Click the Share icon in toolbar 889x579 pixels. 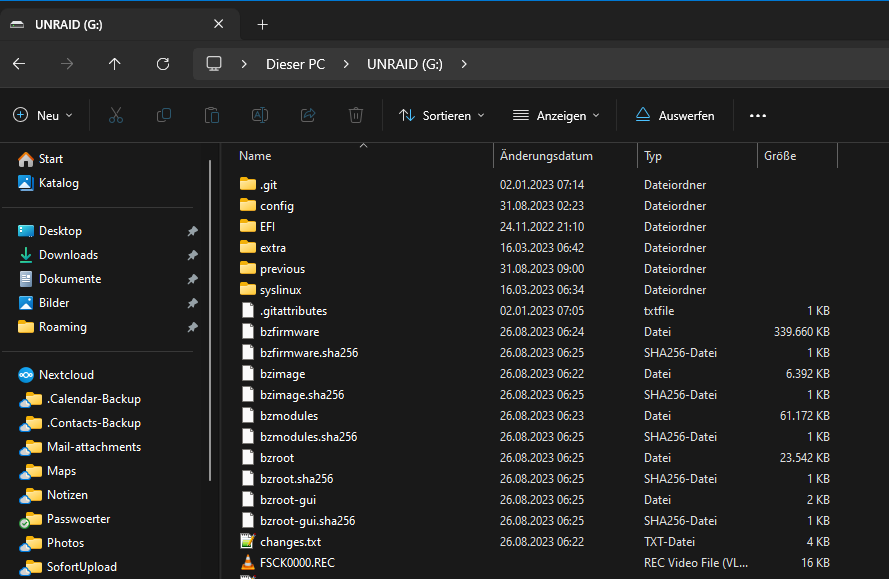click(308, 116)
